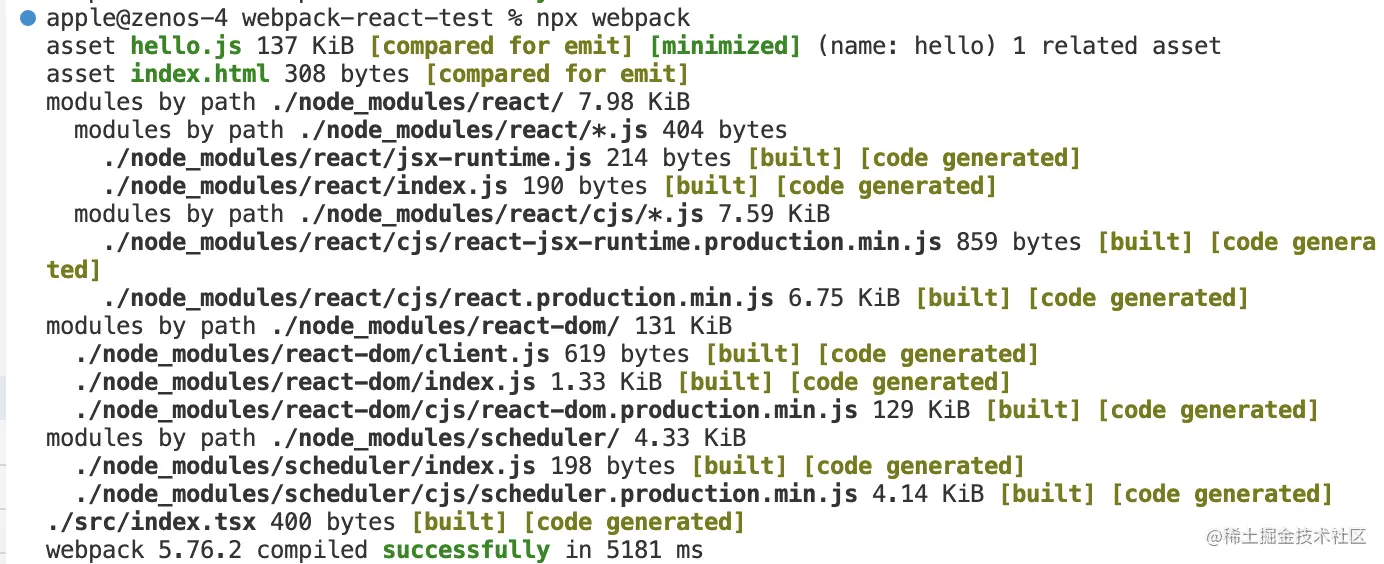Click './src/index.tsx' file path

[151, 522]
